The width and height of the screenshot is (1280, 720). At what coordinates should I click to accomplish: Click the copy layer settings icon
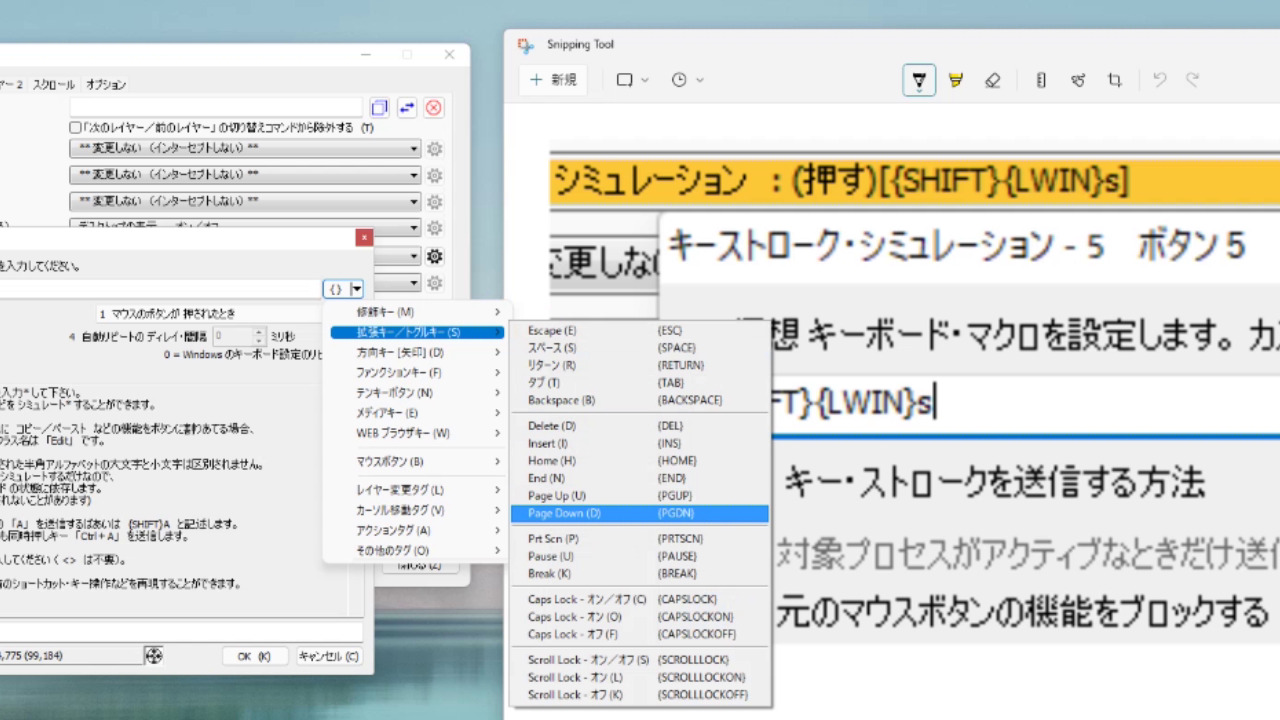coord(379,107)
